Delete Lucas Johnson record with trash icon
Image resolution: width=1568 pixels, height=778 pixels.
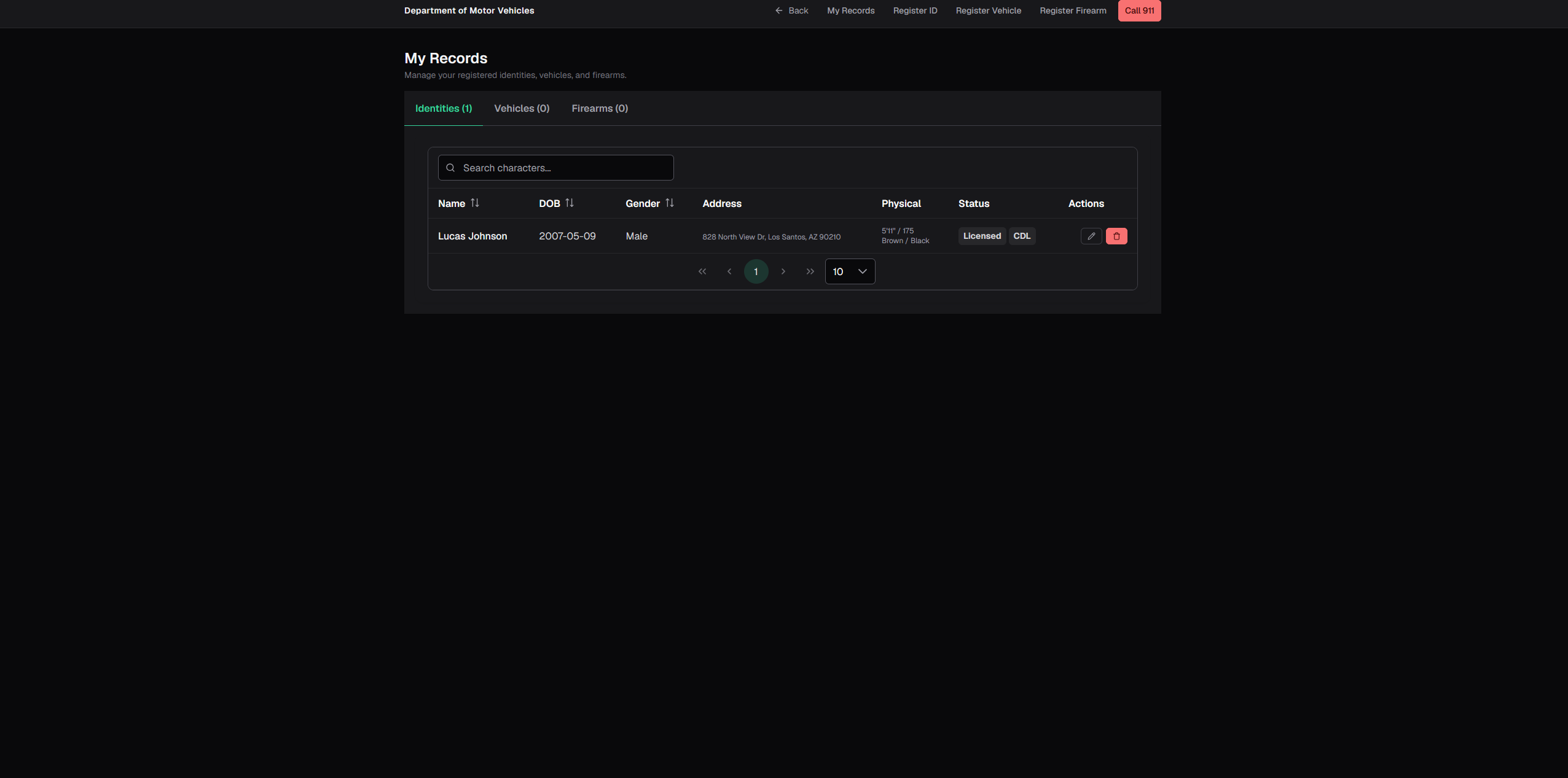(1116, 236)
